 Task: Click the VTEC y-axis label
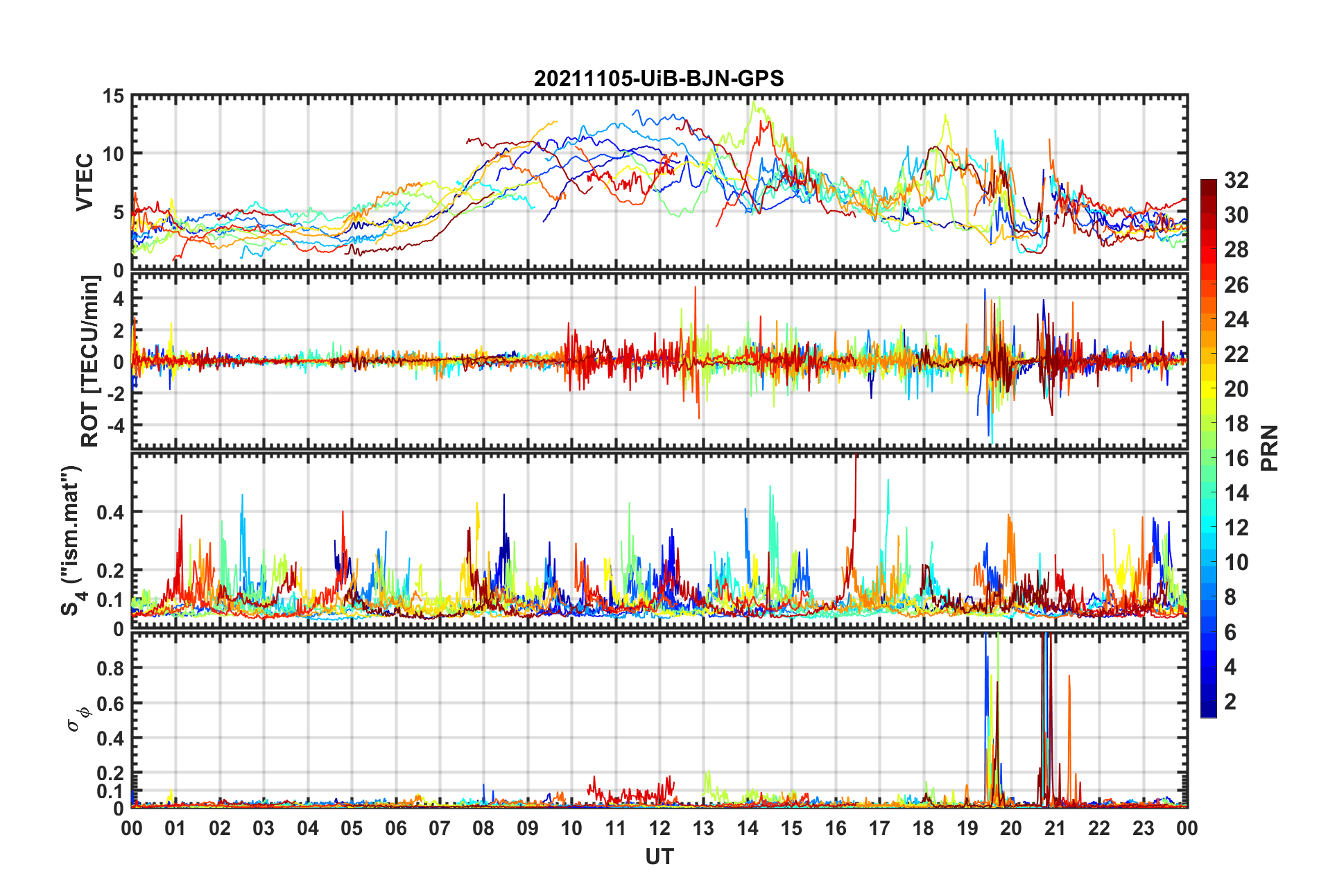pyautogui.click(x=85, y=182)
